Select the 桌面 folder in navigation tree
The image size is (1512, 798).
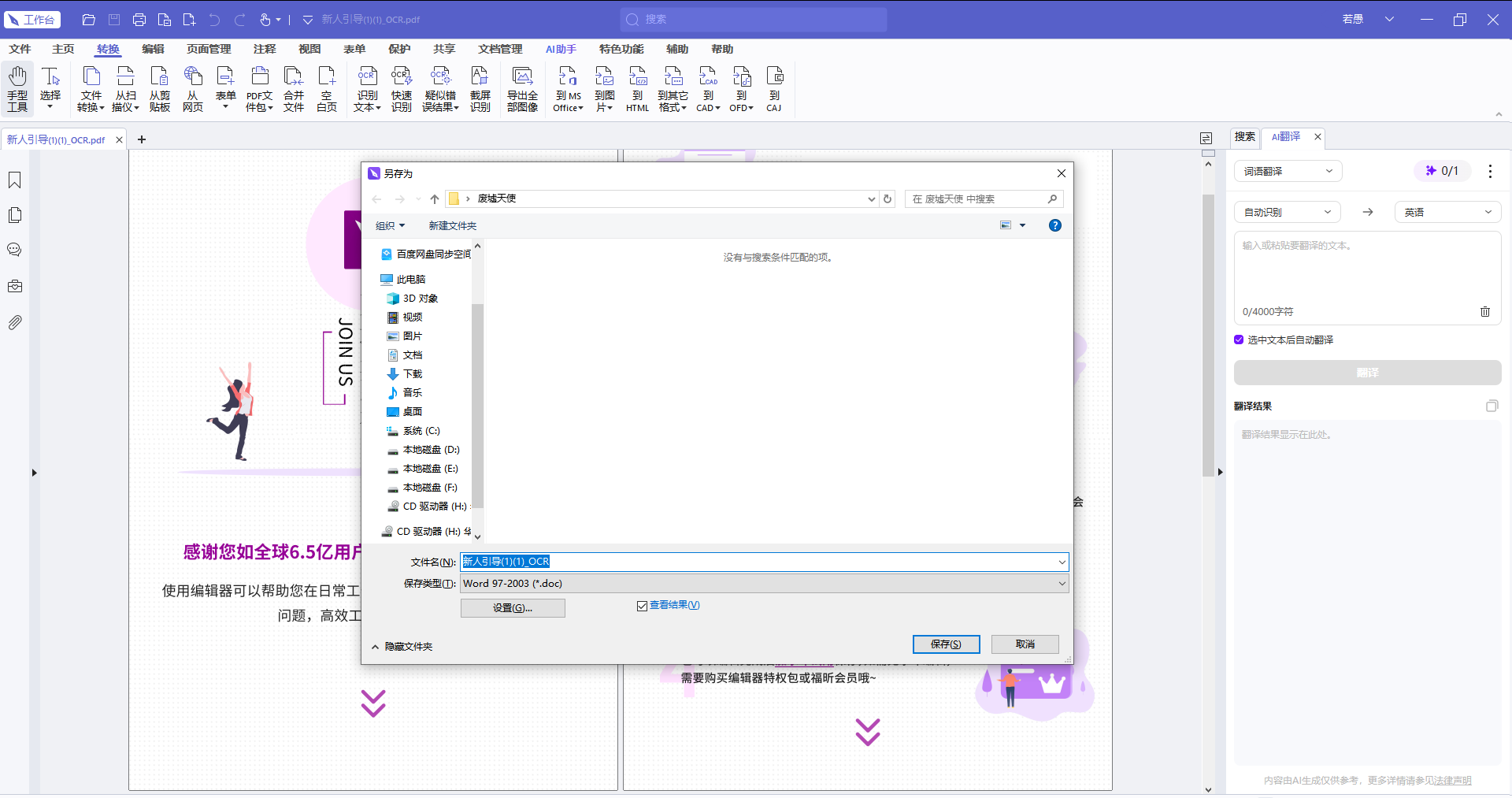(x=412, y=412)
